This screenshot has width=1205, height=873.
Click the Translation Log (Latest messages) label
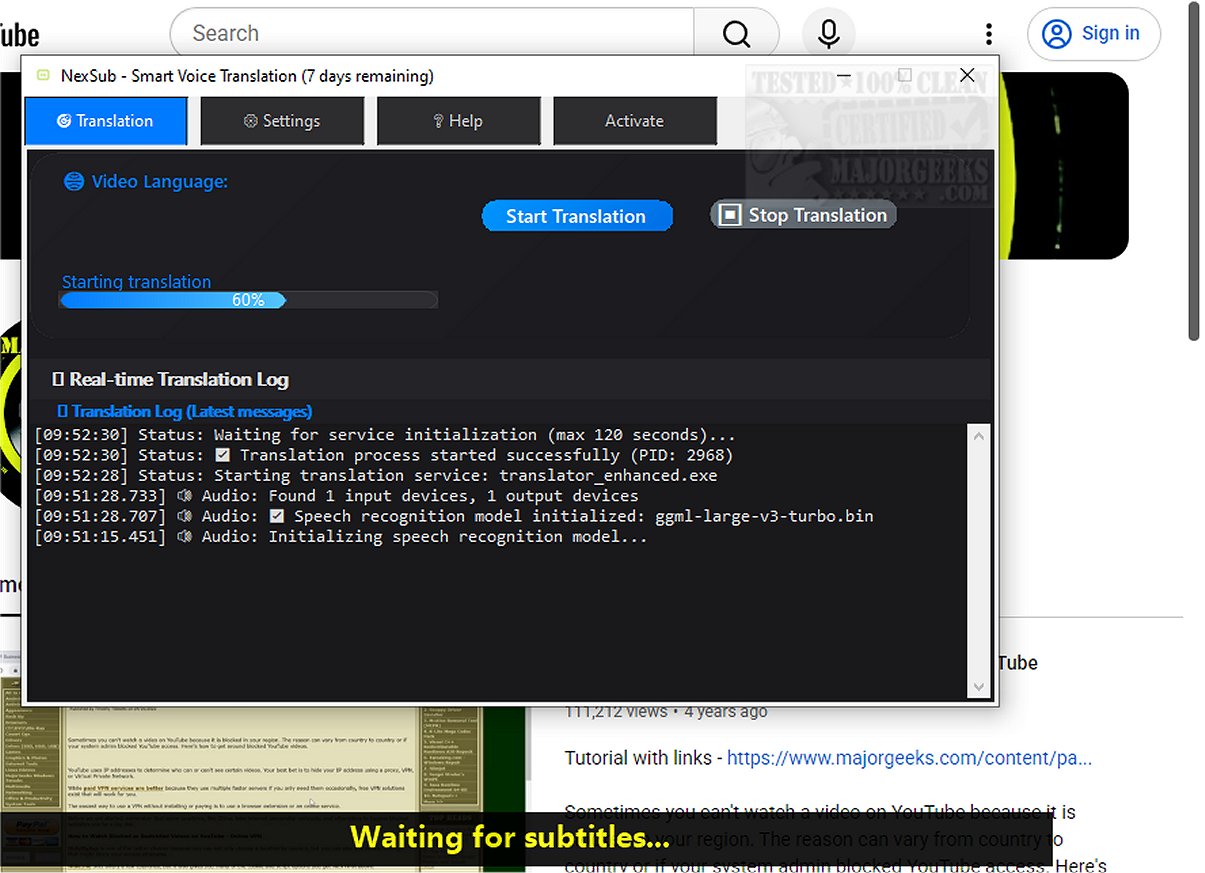[185, 411]
